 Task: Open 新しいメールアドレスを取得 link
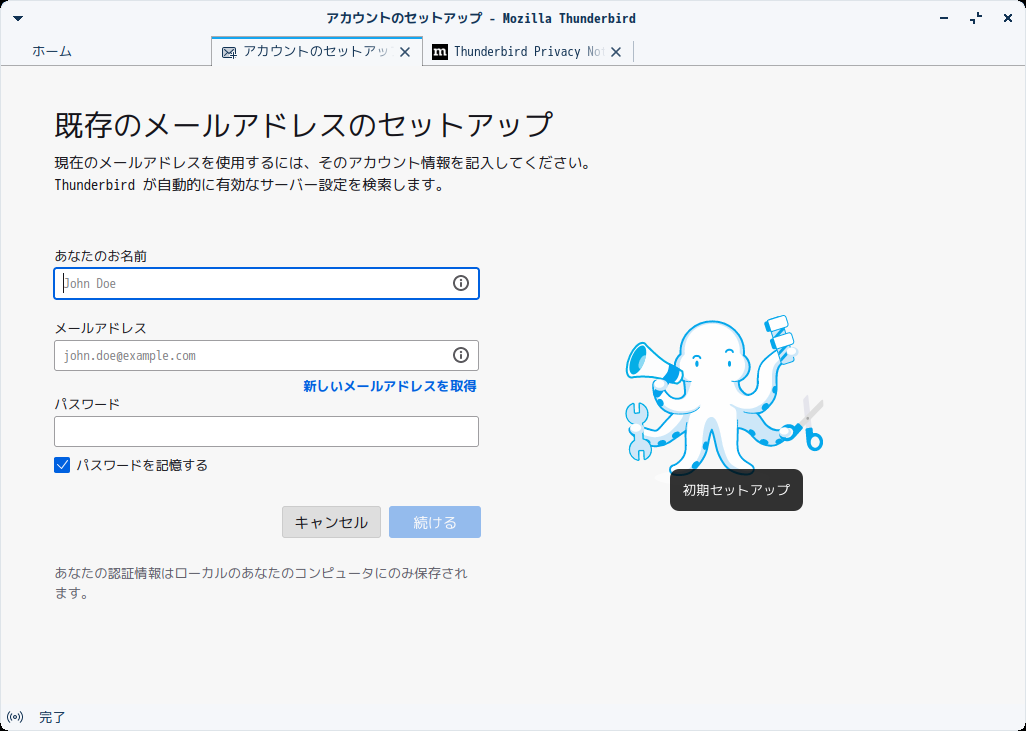[389, 386]
